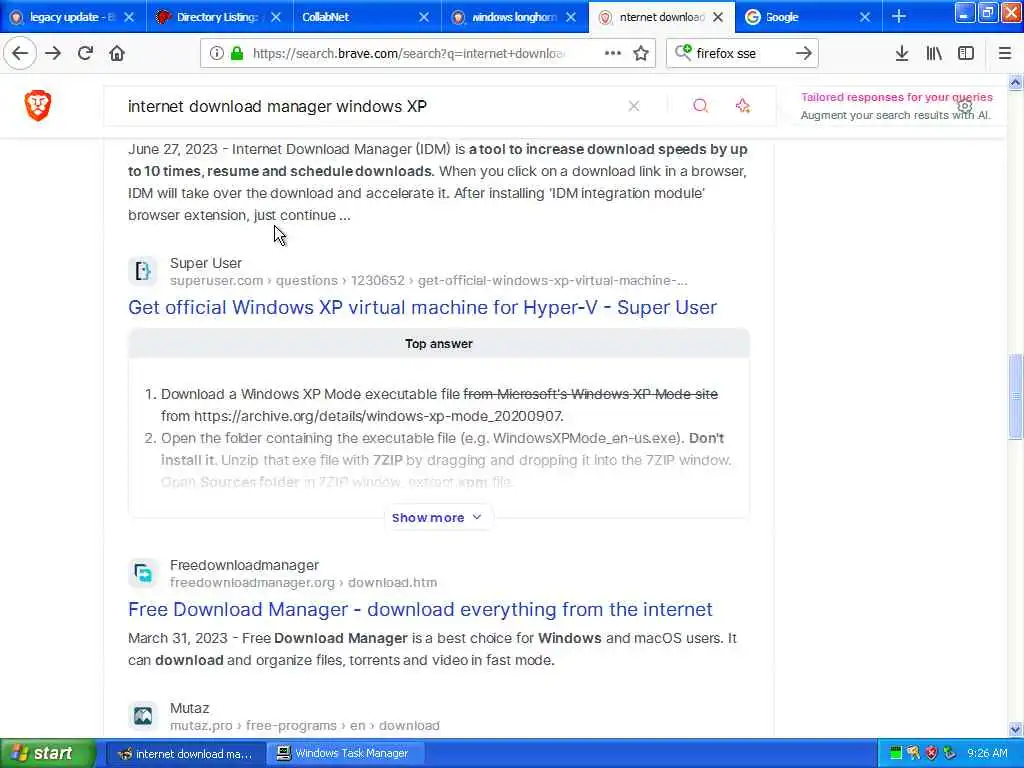
Task: Click the scrollbar down arrow
Action: (1015, 729)
